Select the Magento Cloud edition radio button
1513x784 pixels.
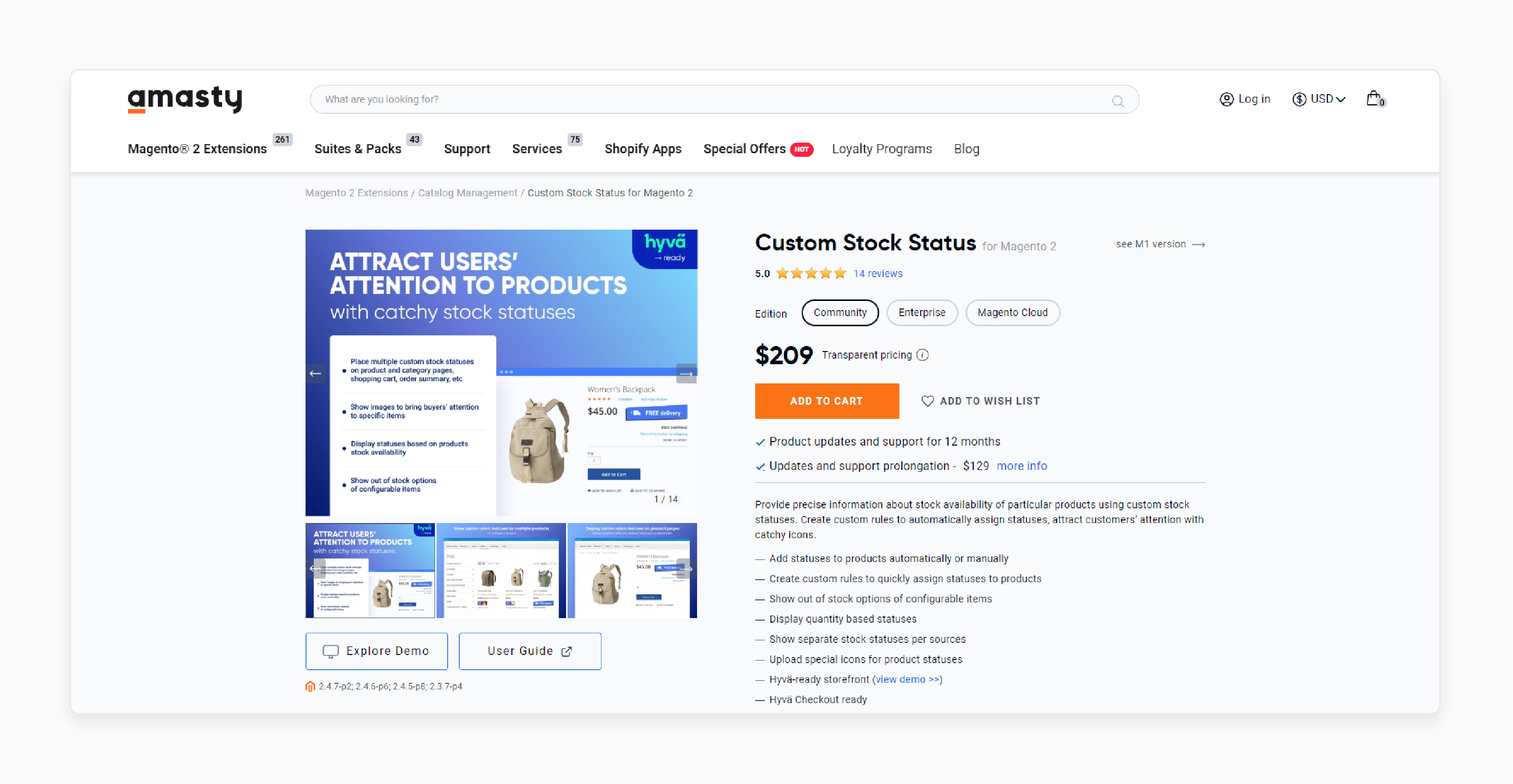click(x=1012, y=312)
